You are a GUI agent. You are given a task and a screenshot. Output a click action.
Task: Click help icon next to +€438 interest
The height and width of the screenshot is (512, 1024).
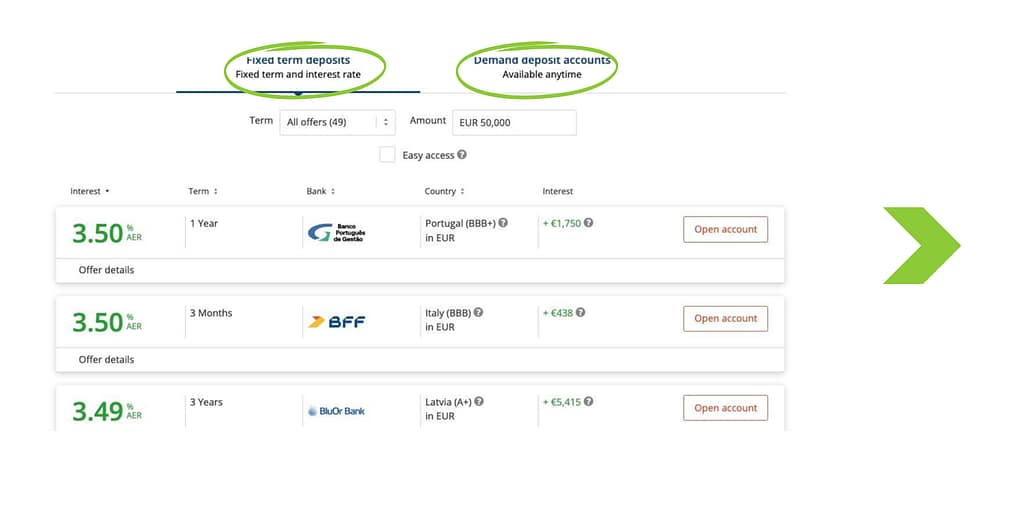pyautogui.click(x=581, y=312)
